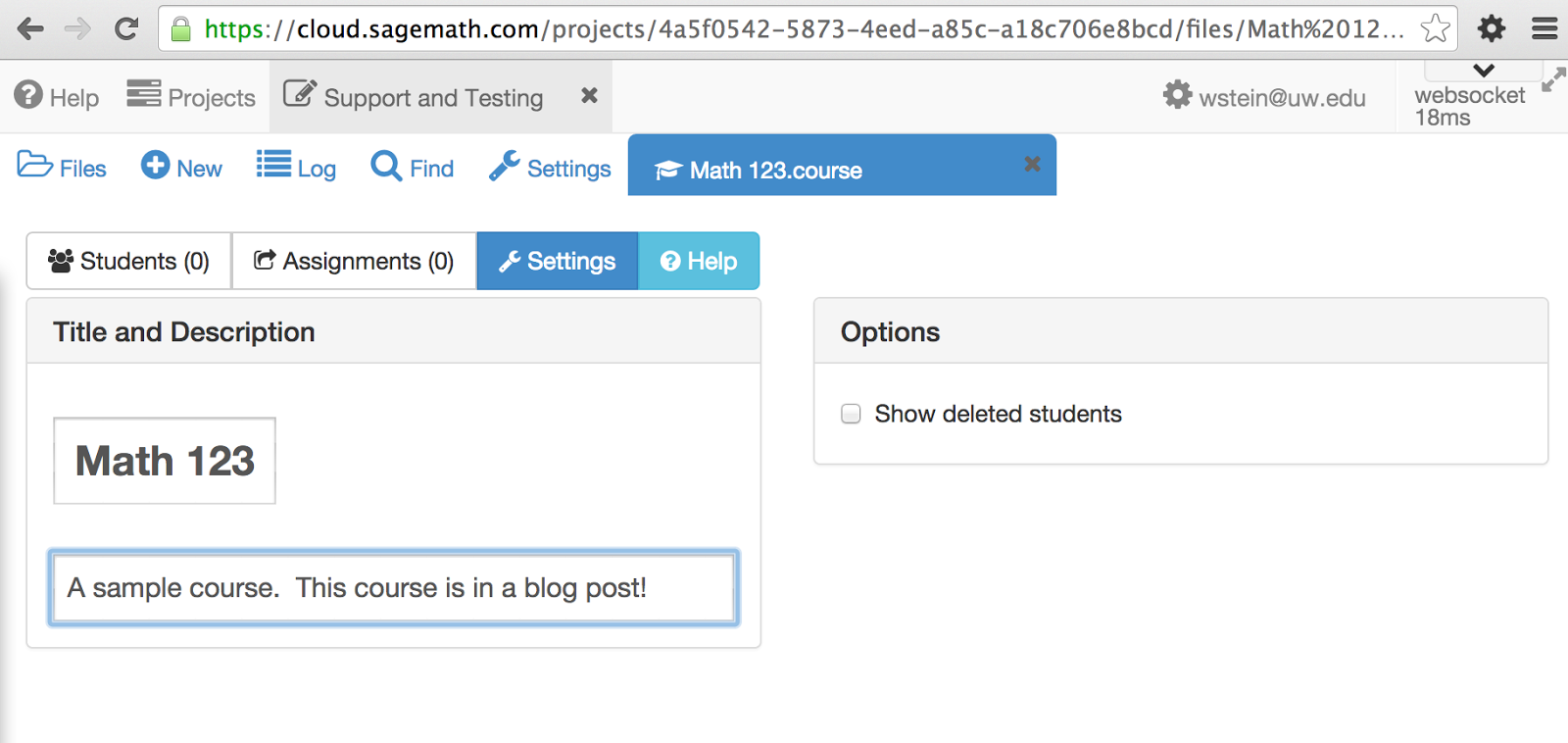Screen dimensions: 1568x743
Task: Click the browser back arrow
Action: coord(30,28)
